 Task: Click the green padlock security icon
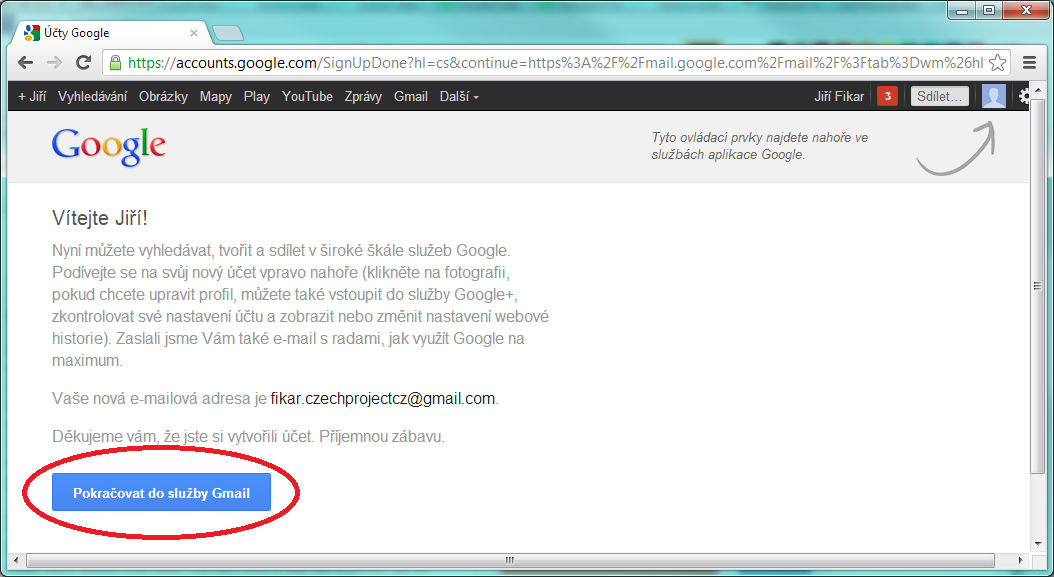[115, 63]
